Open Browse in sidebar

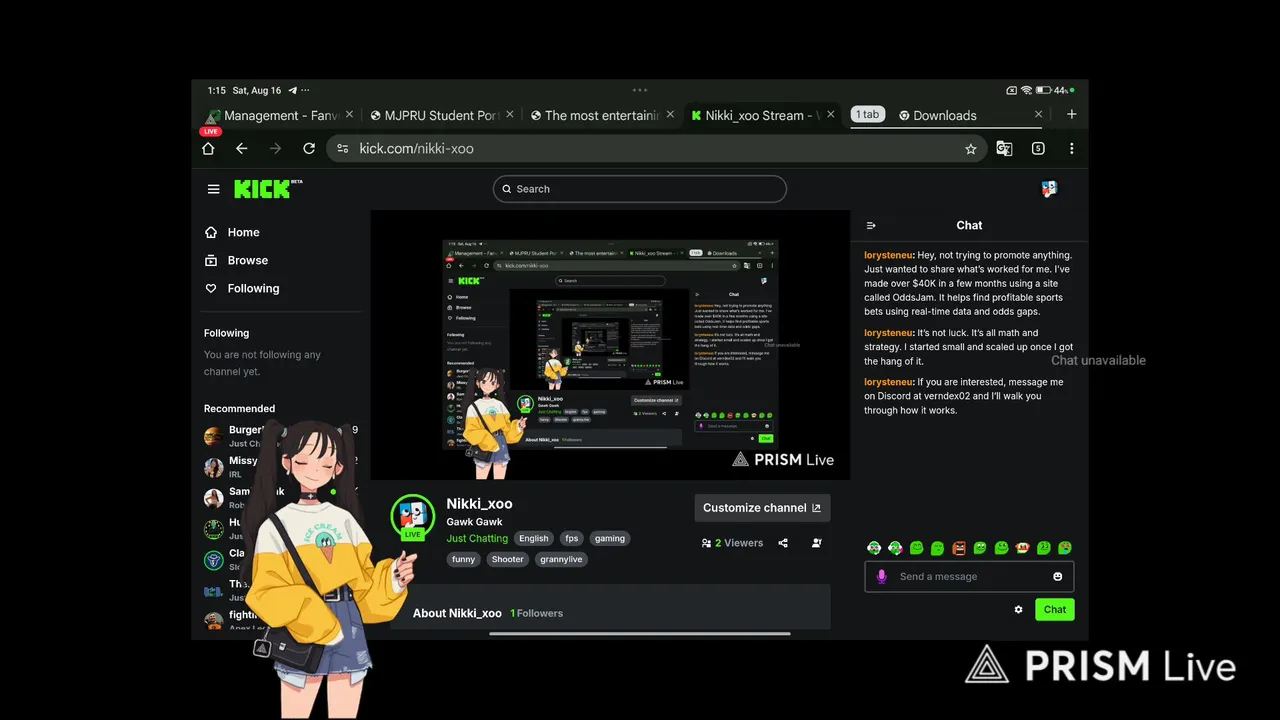(236, 260)
